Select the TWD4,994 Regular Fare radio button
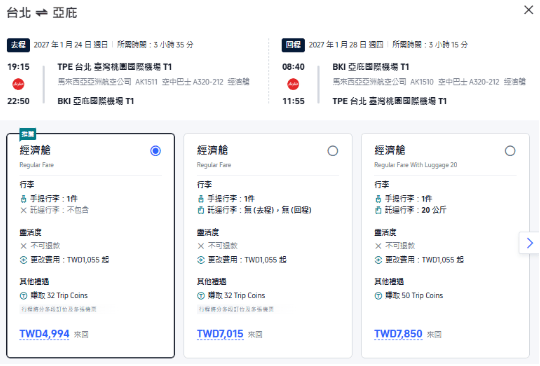Viewport: 540px width, 366px height. (155, 151)
